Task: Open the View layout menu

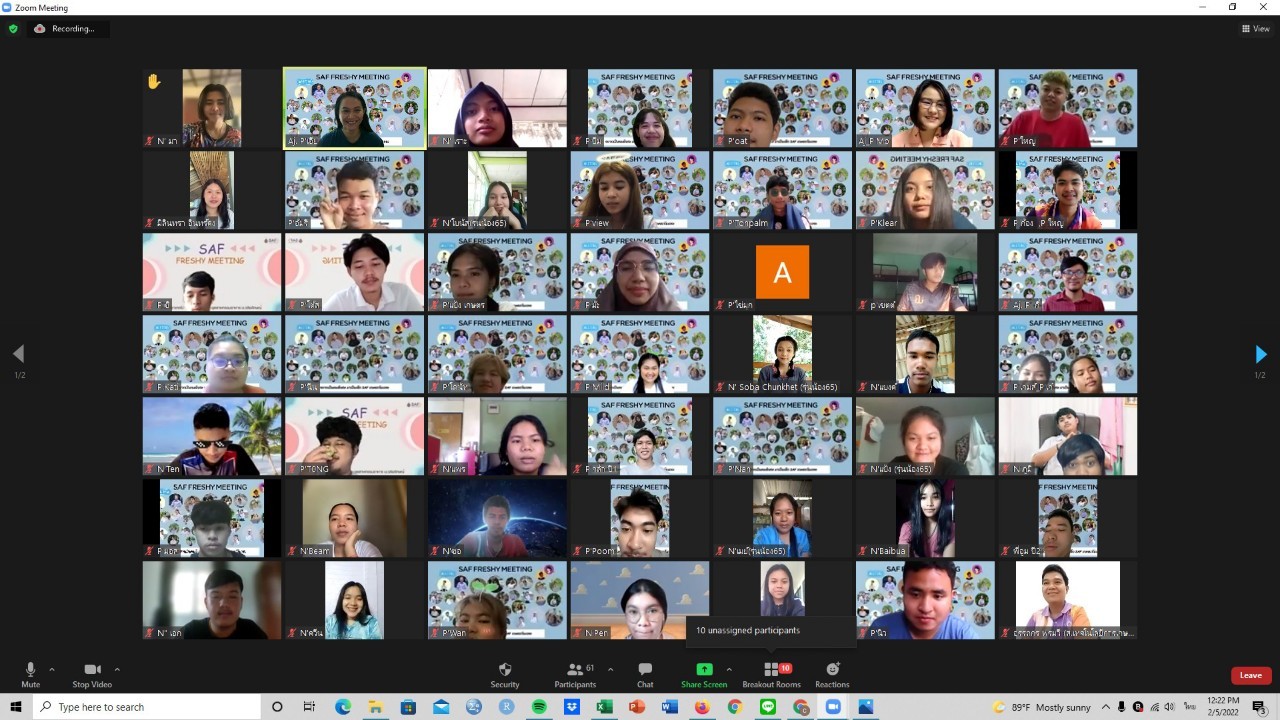Action: (1255, 29)
